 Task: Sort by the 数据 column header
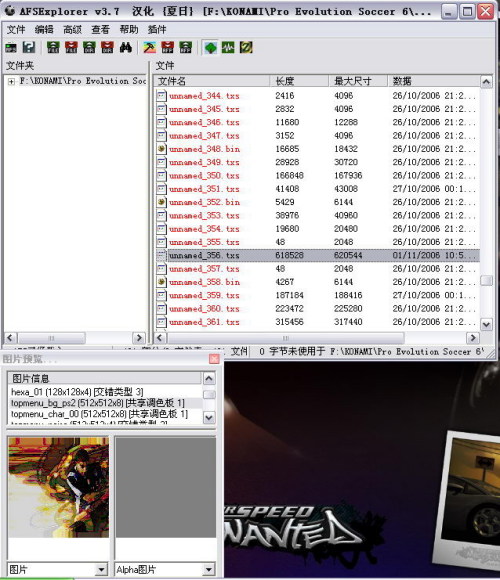click(434, 81)
